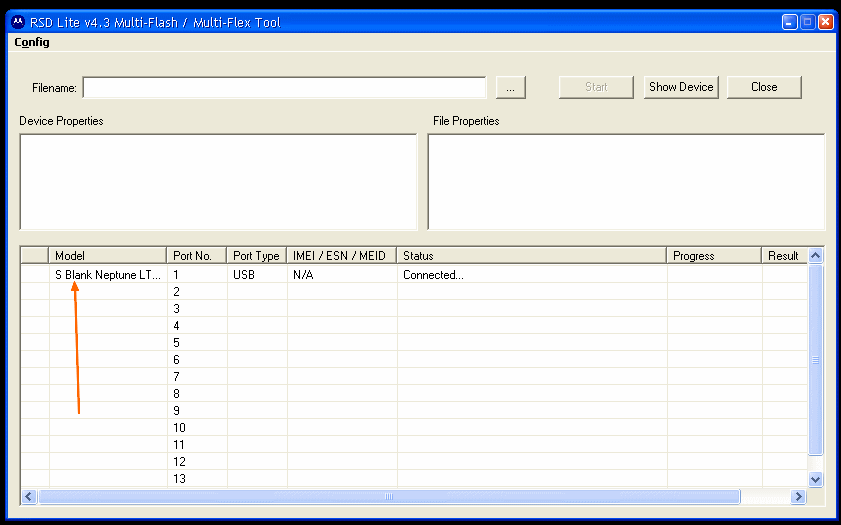The height and width of the screenshot is (525, 841).
Task: Select the row for port number 1
Action: [414, 275]
